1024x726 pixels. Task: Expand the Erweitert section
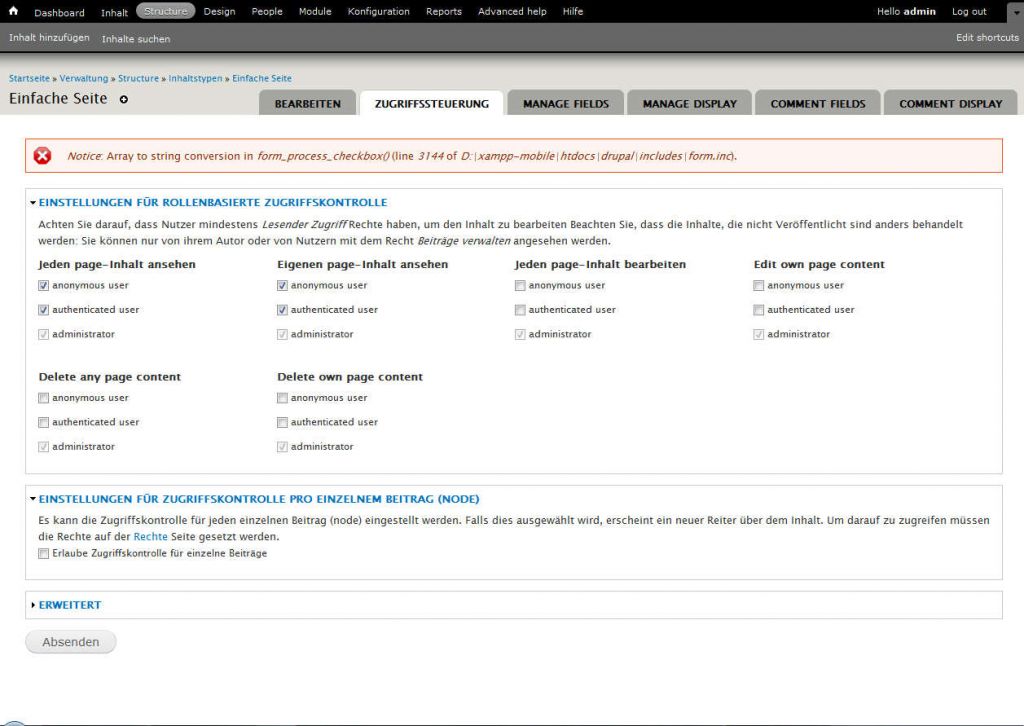click(x=69, y=605)
